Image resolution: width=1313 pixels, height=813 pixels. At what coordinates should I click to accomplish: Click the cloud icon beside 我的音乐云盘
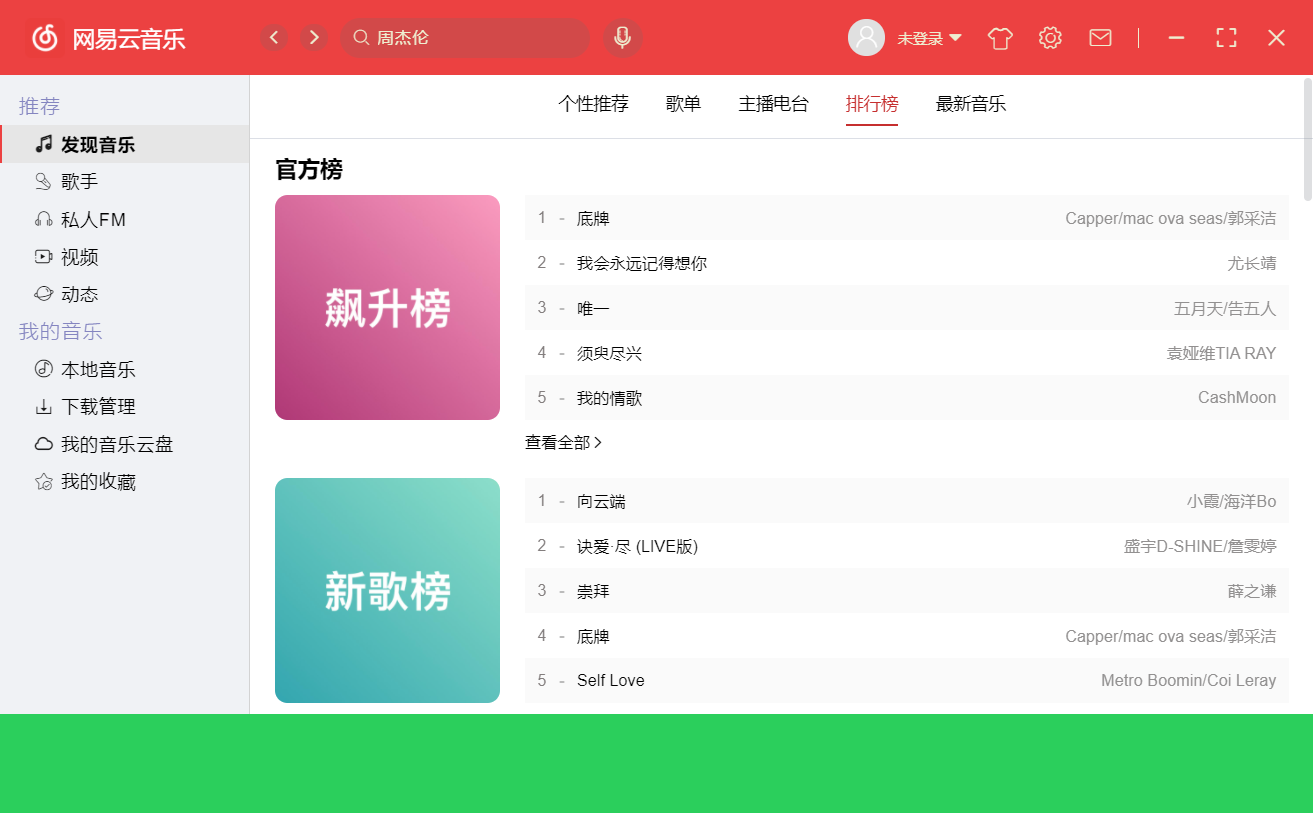point(43,444)
